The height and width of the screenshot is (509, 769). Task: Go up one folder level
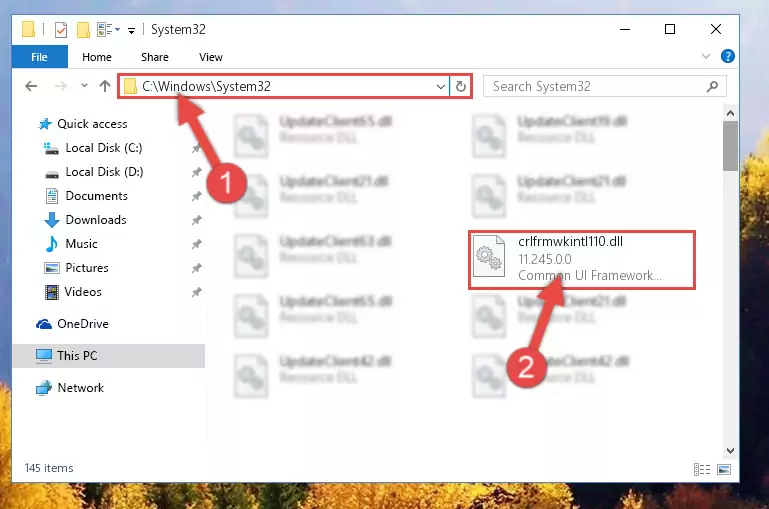coord(104,86)
